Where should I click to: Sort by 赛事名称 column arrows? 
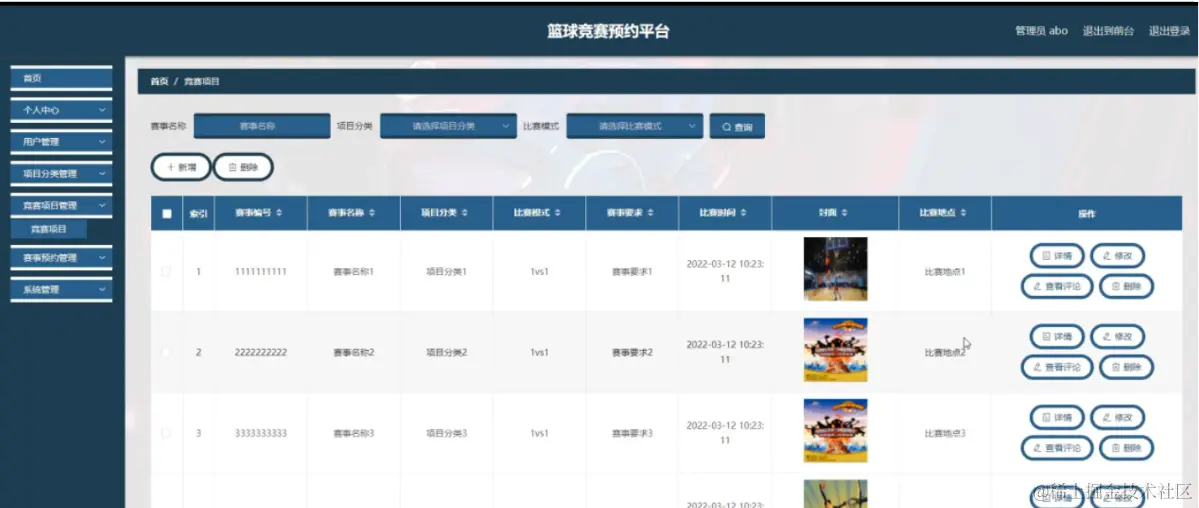pos(372,213)
